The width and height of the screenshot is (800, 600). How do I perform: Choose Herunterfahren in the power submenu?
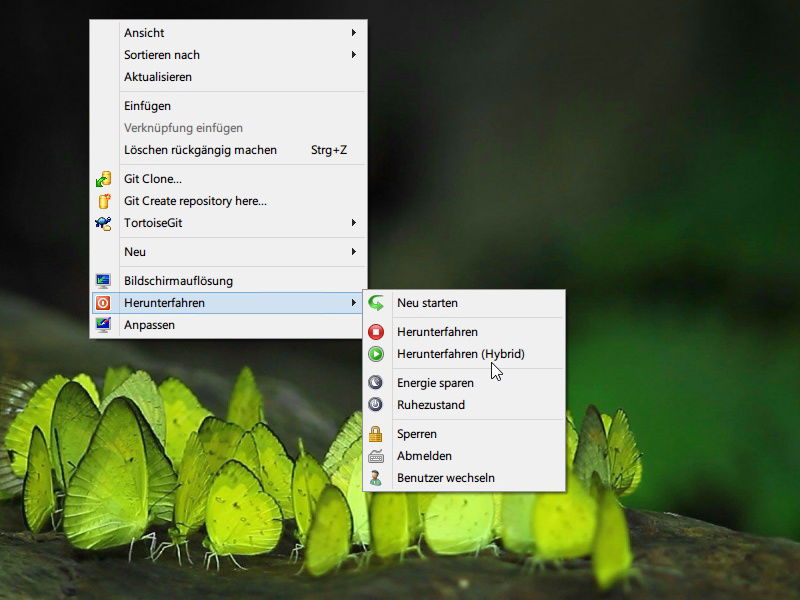tap(464, 332)
